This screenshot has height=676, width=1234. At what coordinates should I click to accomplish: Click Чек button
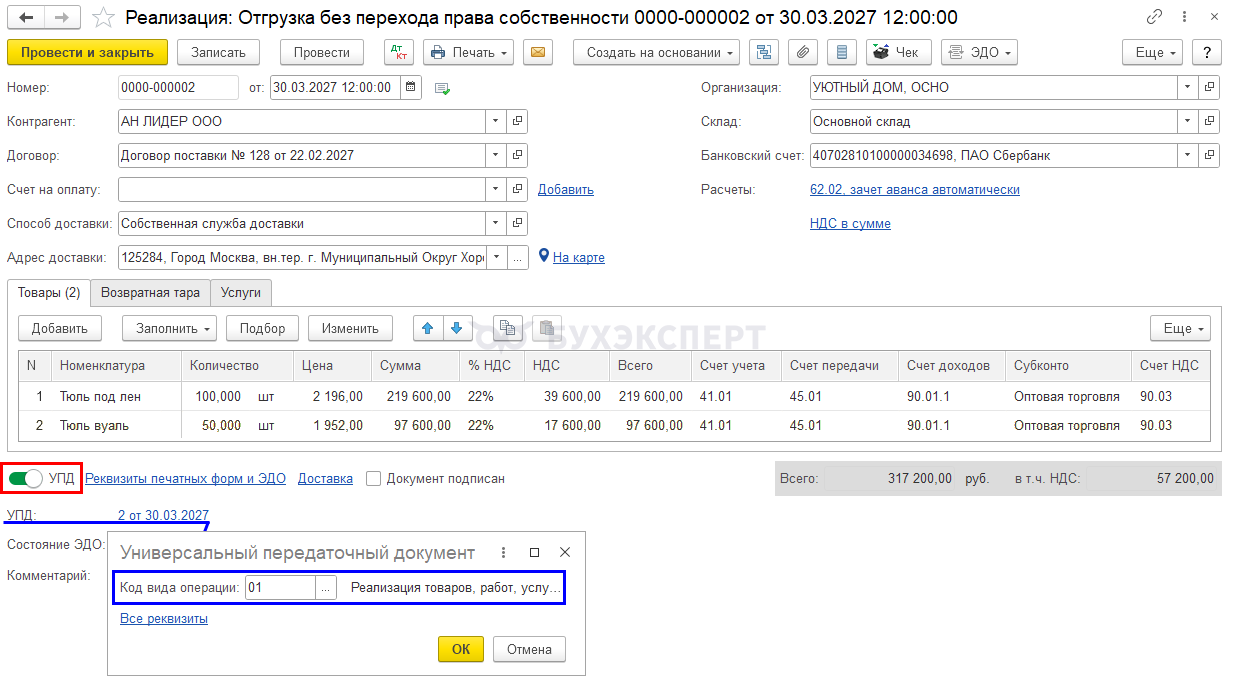coord(899,52)
